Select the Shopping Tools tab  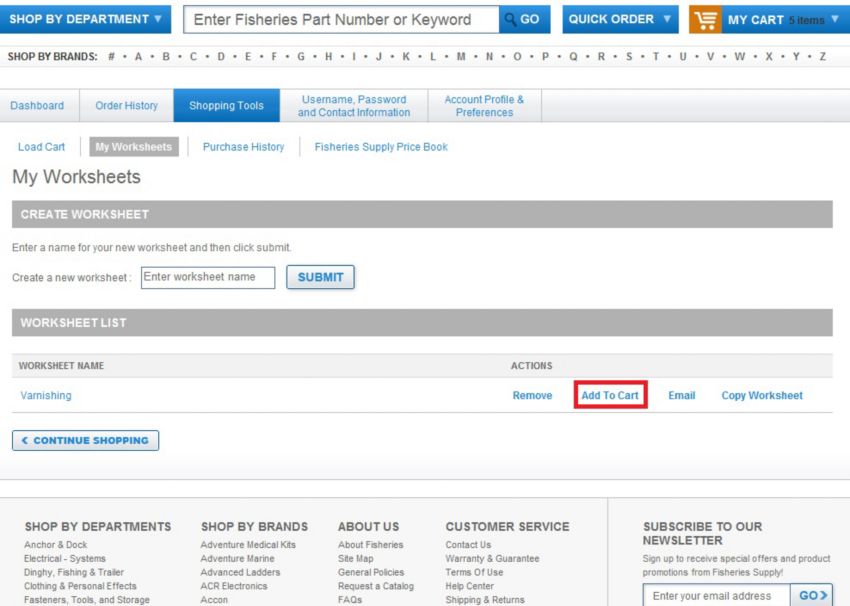[227, 106]
